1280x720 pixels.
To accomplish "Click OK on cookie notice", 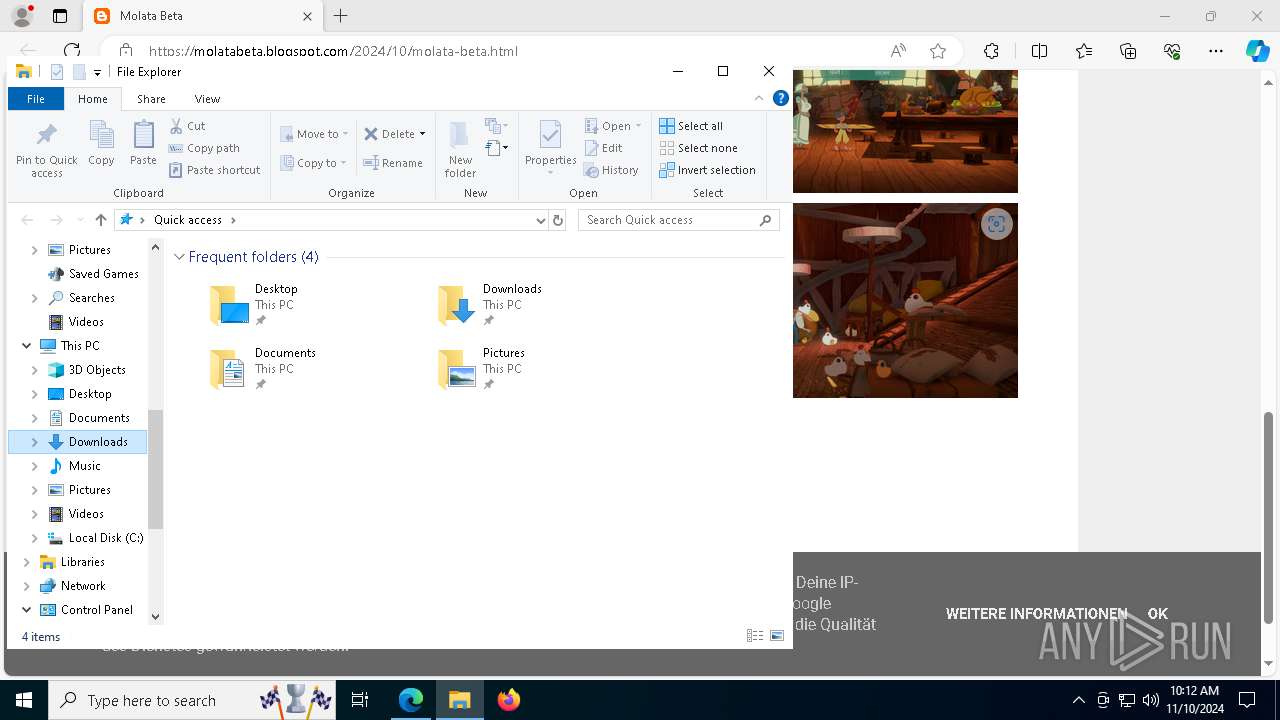I will coord(1158,614).
